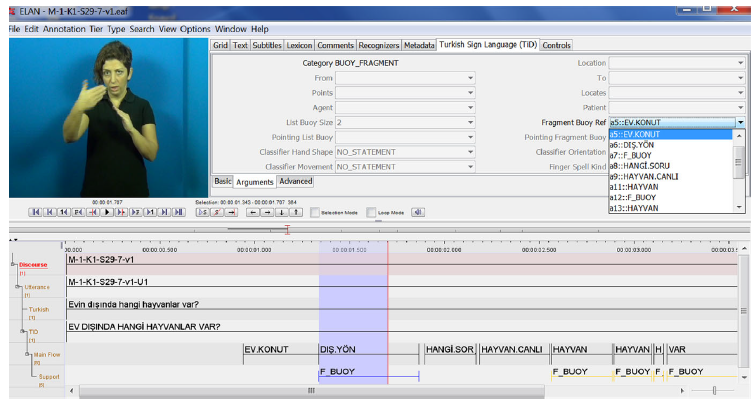The image size is (756, 402).
Task: Jump to the end of media
Action: coord(179,212)
